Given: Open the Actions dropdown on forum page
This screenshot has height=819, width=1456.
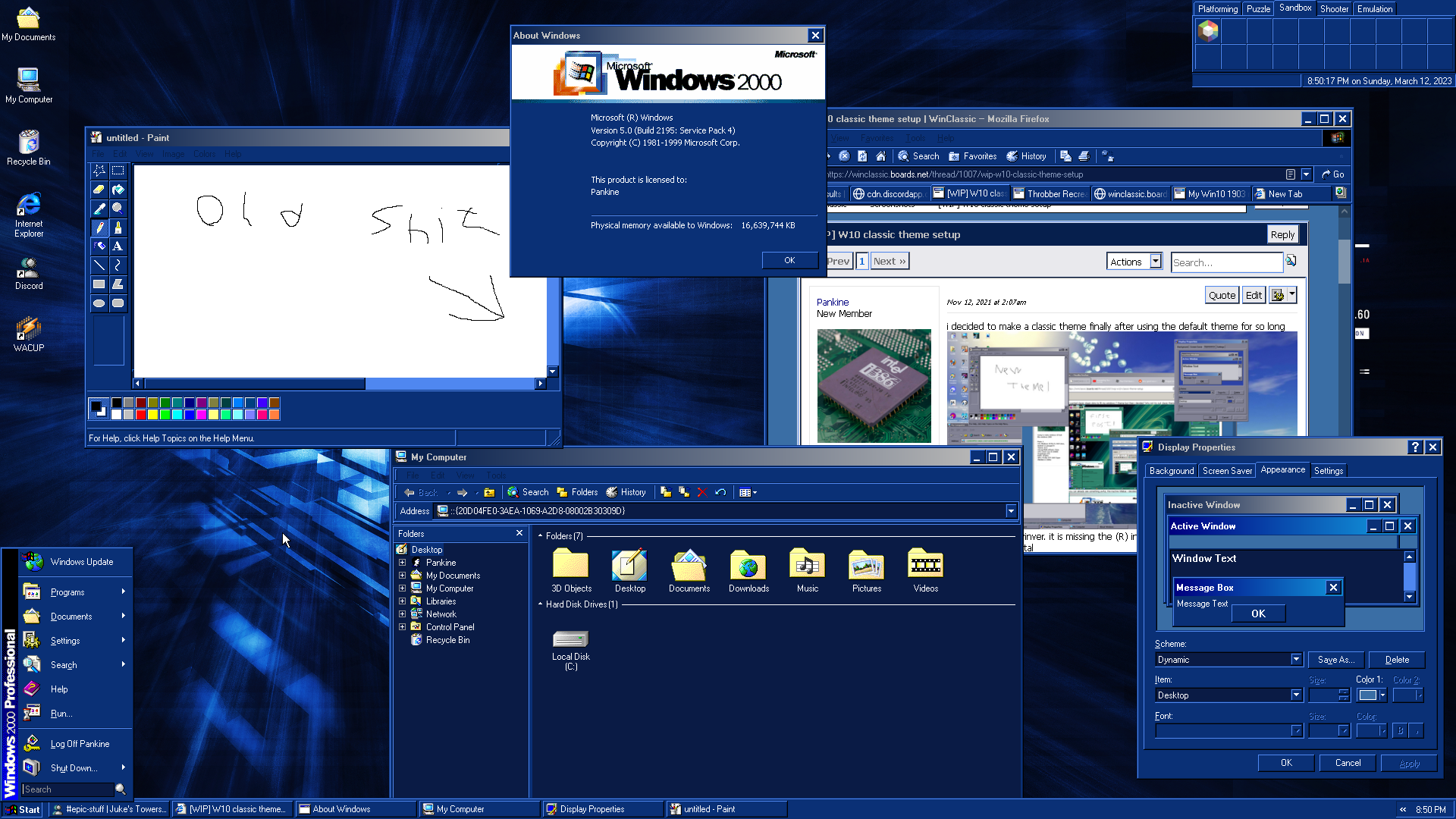Looking at the screenshot, I should [1134, 262].
